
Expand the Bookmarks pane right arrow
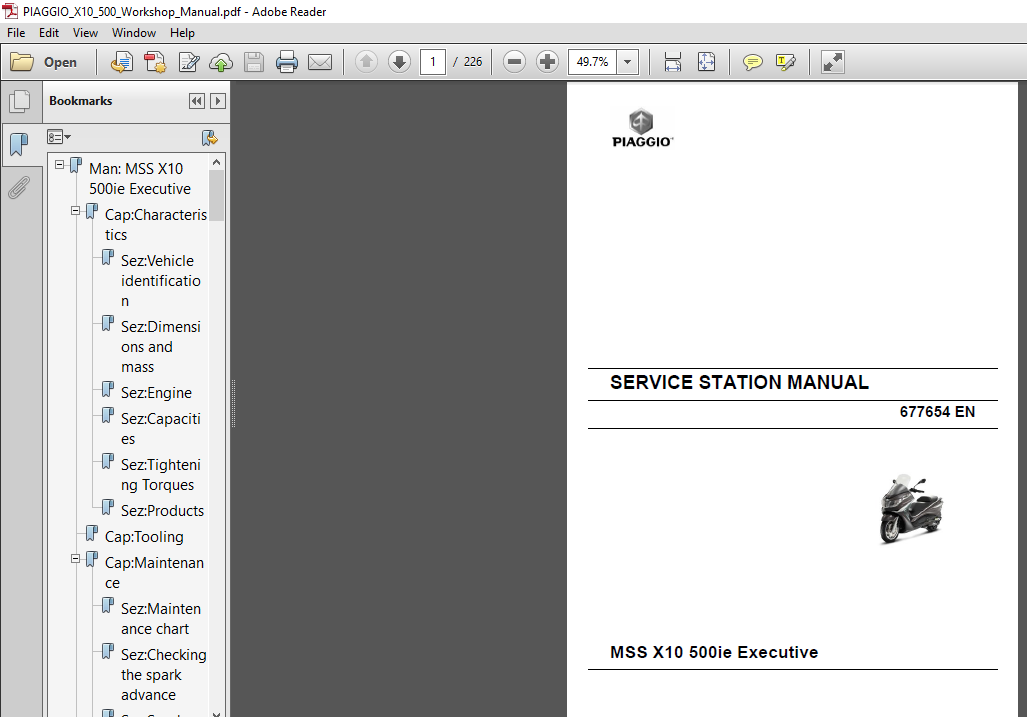coord(218,101)
